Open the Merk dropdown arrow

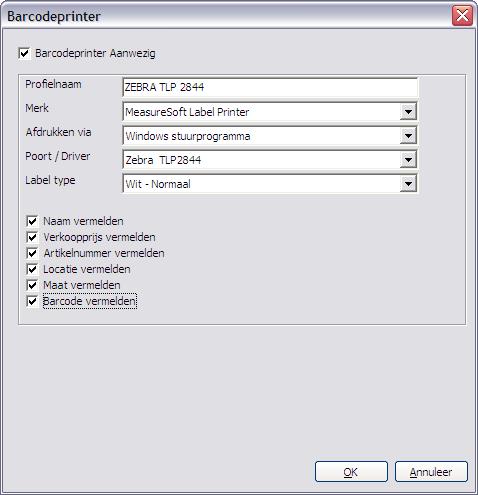coord(408,112)
